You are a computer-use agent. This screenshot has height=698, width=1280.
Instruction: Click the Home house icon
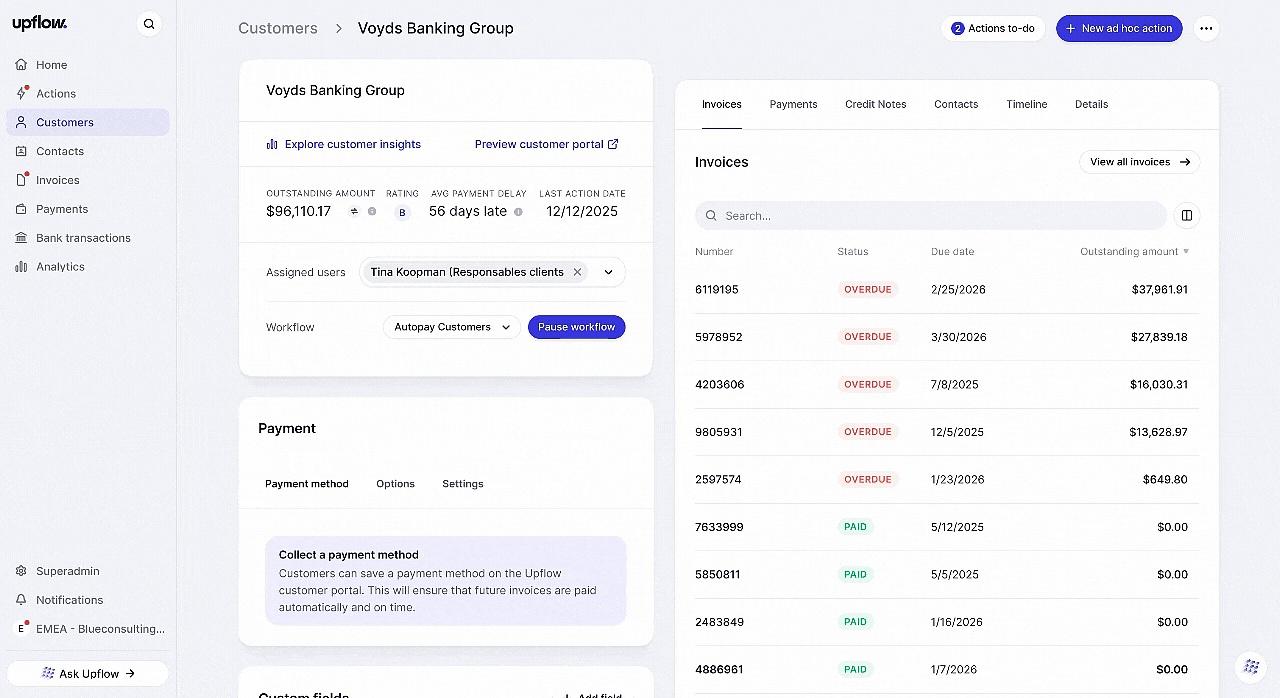coord(21,65)
